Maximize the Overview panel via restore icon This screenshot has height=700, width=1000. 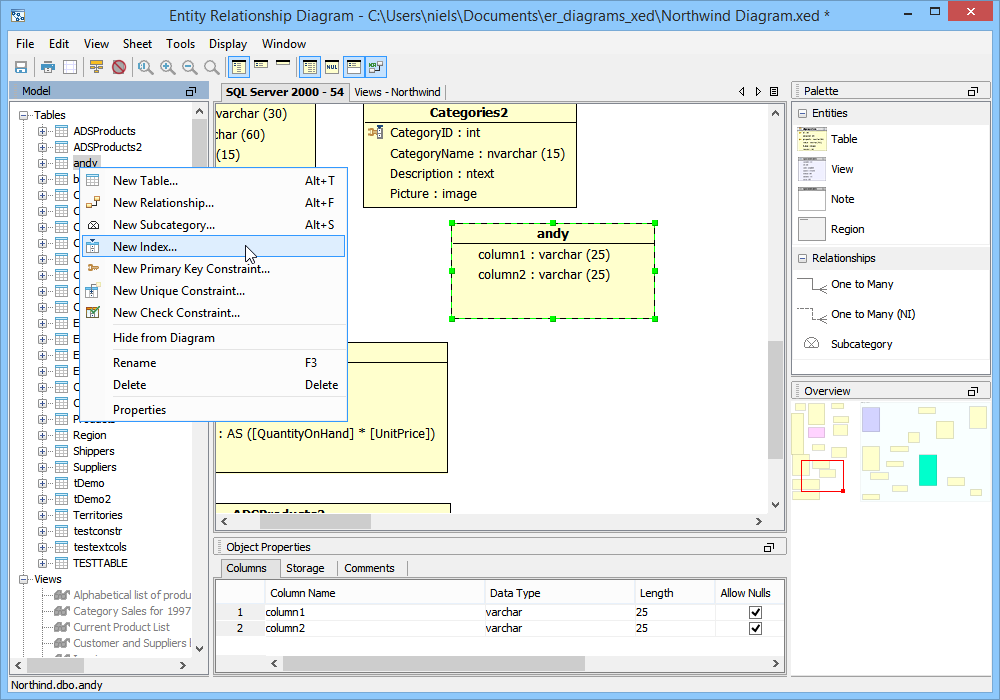pyautogui.click(x=973, y=391)
